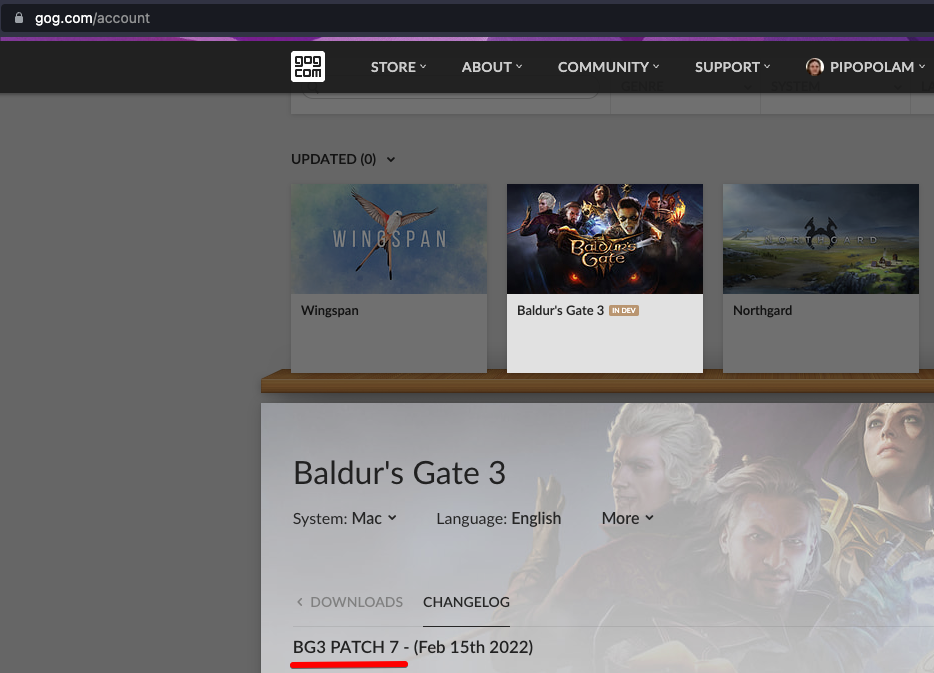Open the Wingspan cover thumbnail

tap(389, 239)
